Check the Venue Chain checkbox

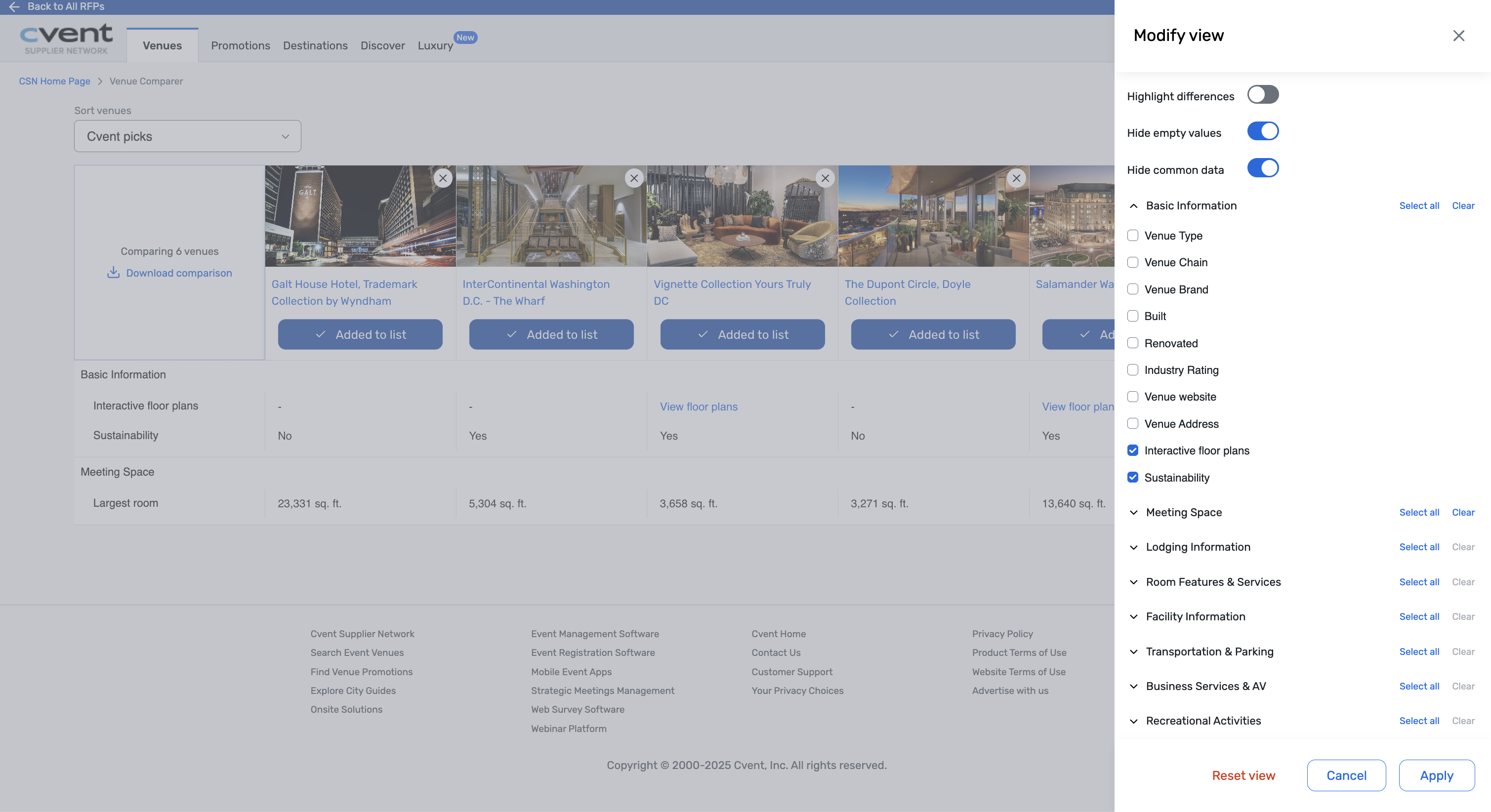[x=1133, y=262]
